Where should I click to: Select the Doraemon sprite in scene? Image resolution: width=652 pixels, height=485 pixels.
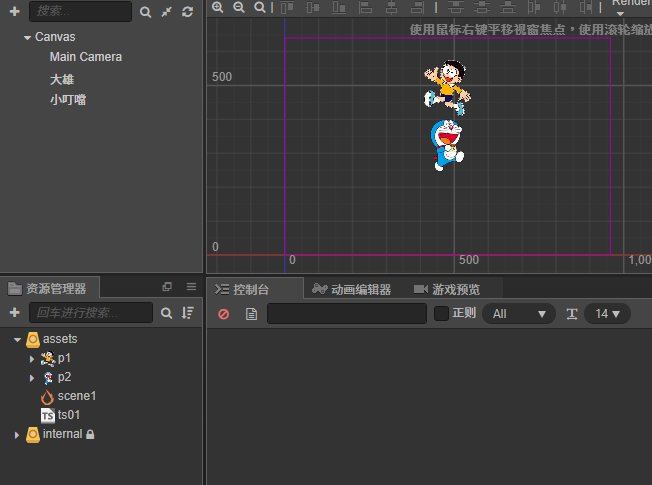coord(447,145)
